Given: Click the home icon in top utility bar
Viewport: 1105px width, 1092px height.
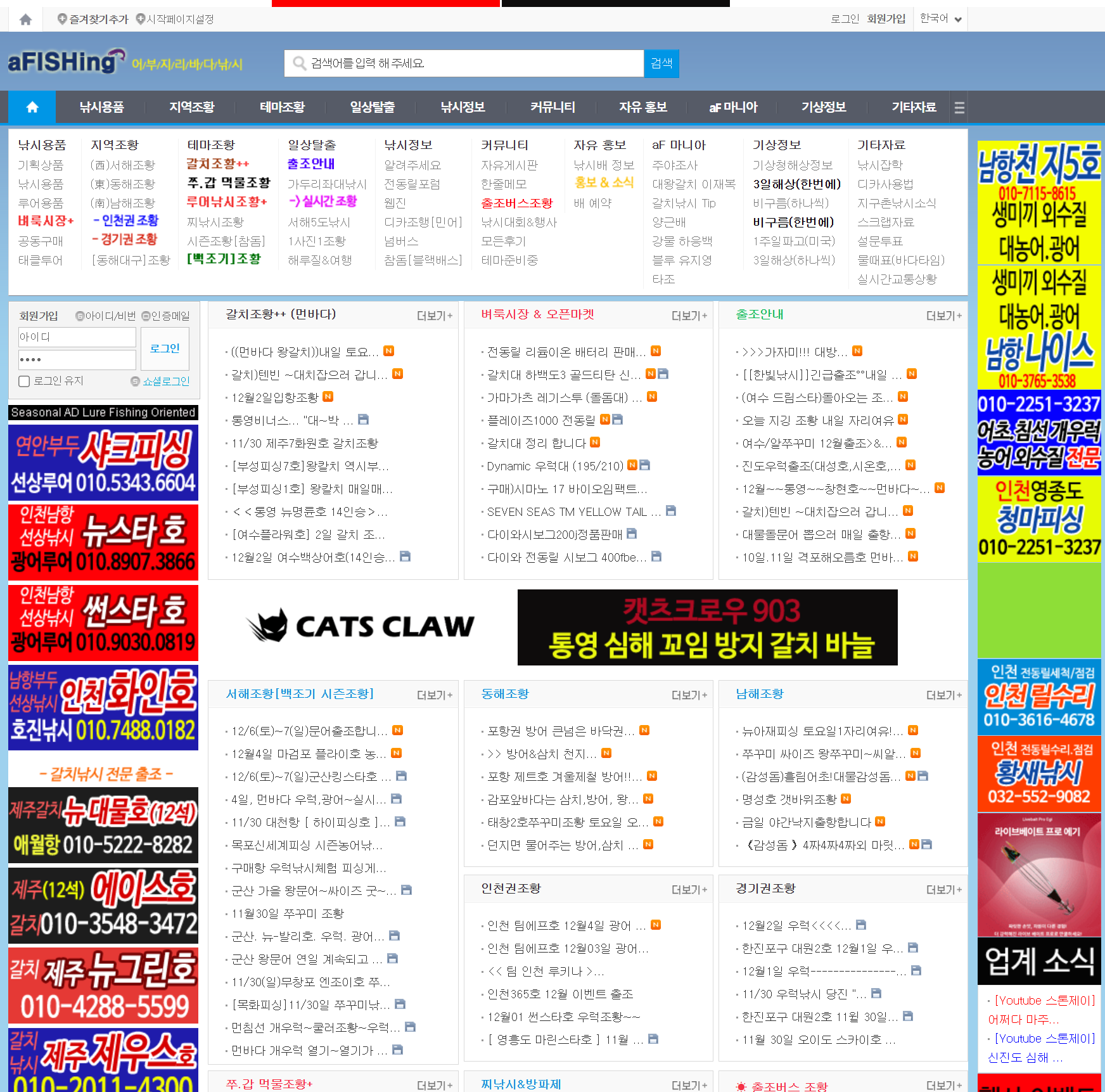Looking at the screenshot, I should (25, 20).
